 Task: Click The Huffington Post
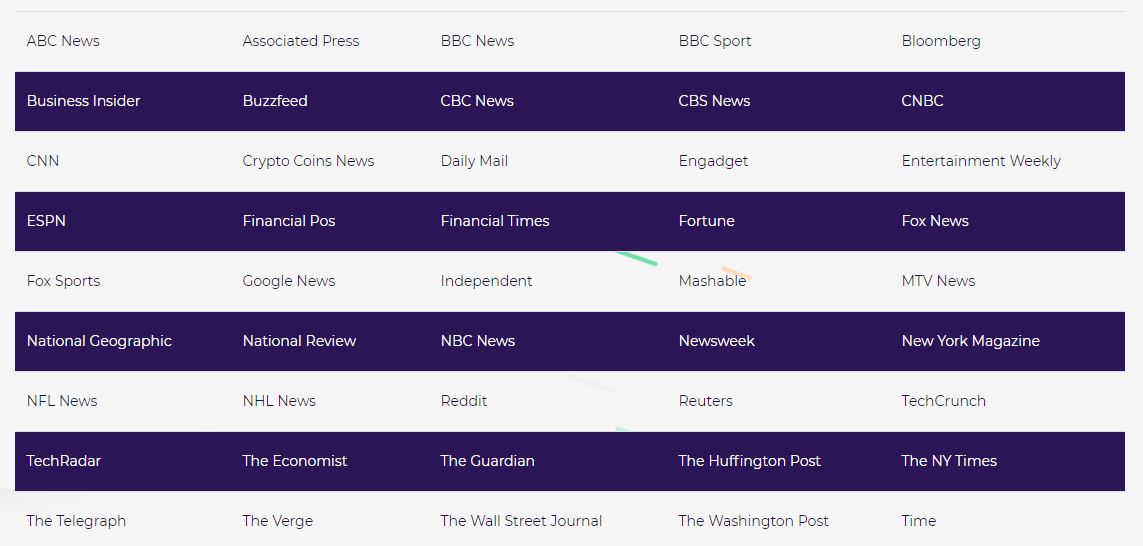coord(749,461)
